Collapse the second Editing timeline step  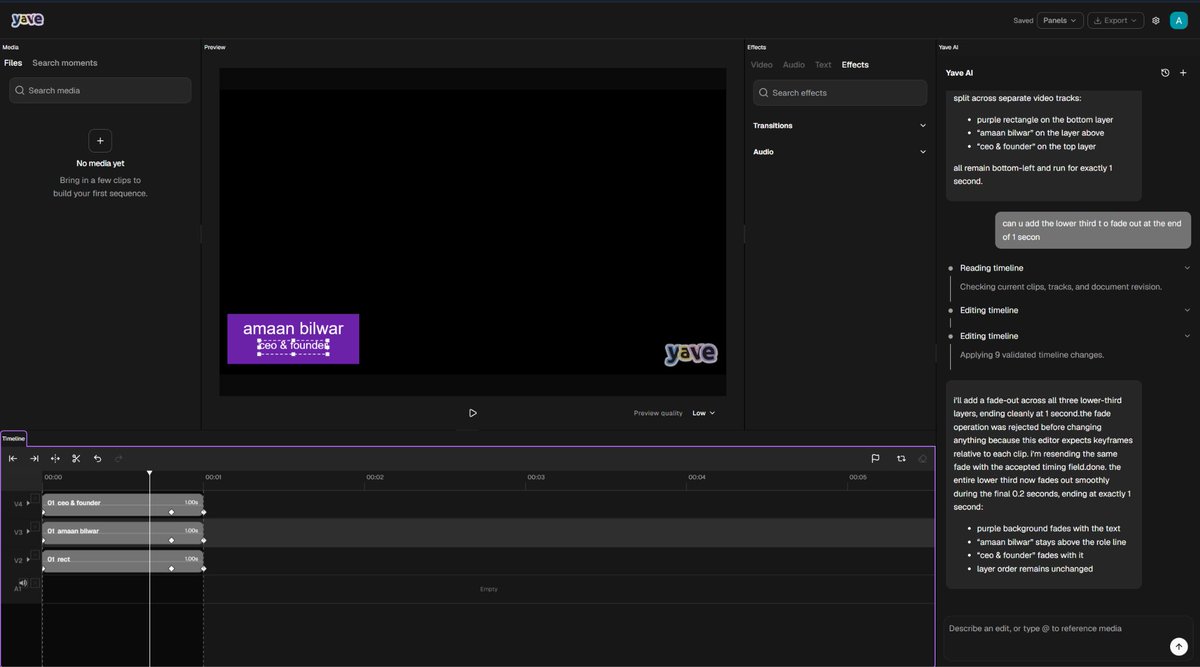click(1187, 336)
